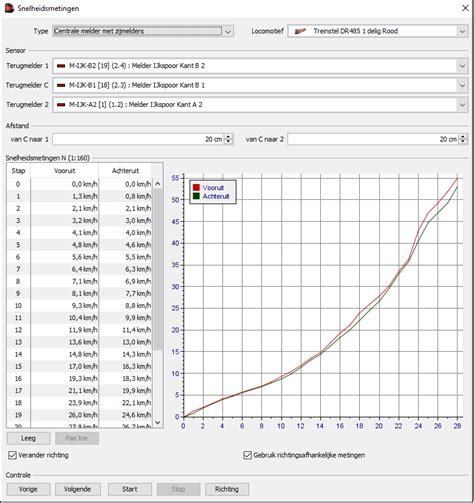
Task: Open the Type dropdown arrow
Action: [228, 31]
